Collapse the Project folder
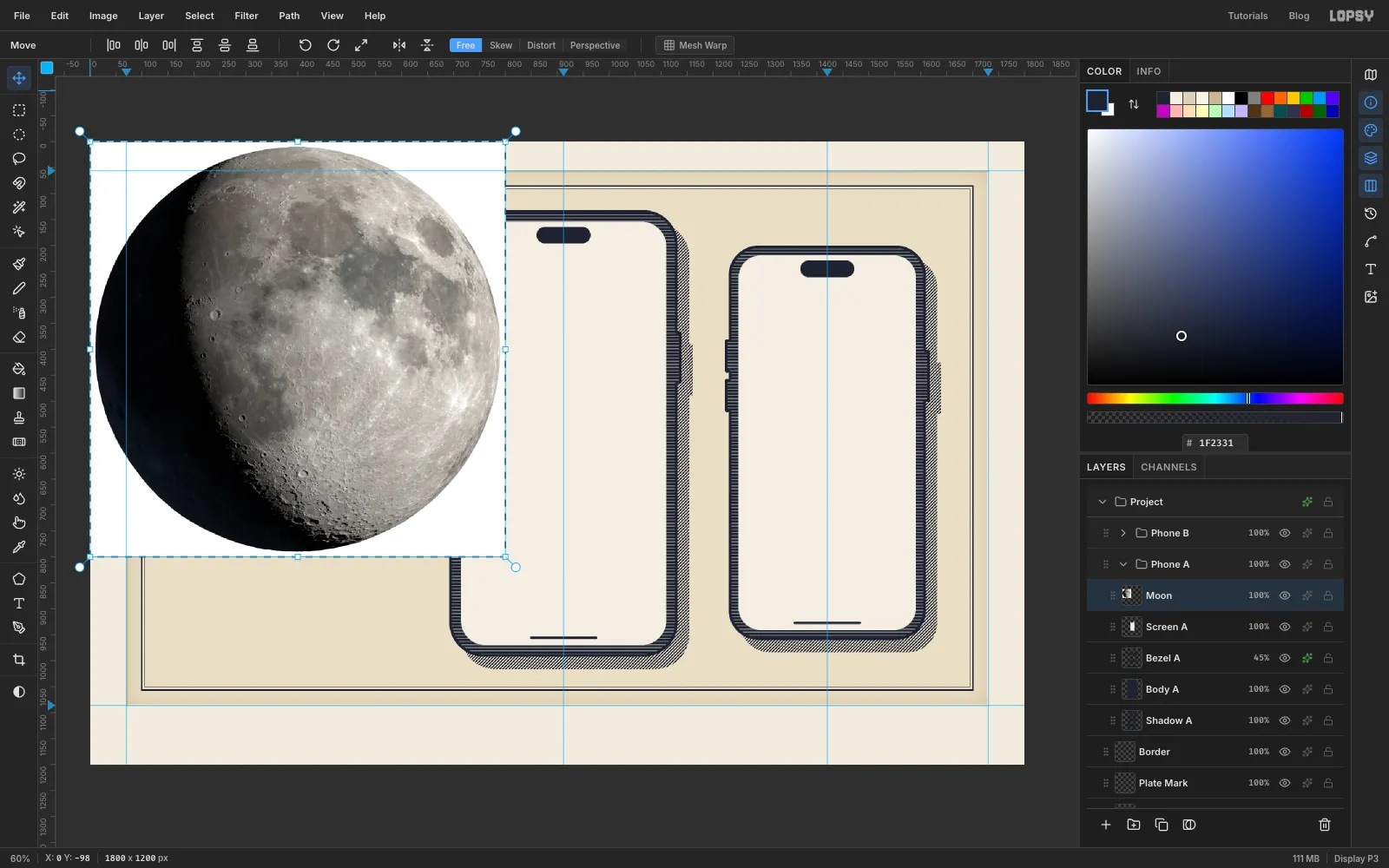 click(x=1103, y=502)
